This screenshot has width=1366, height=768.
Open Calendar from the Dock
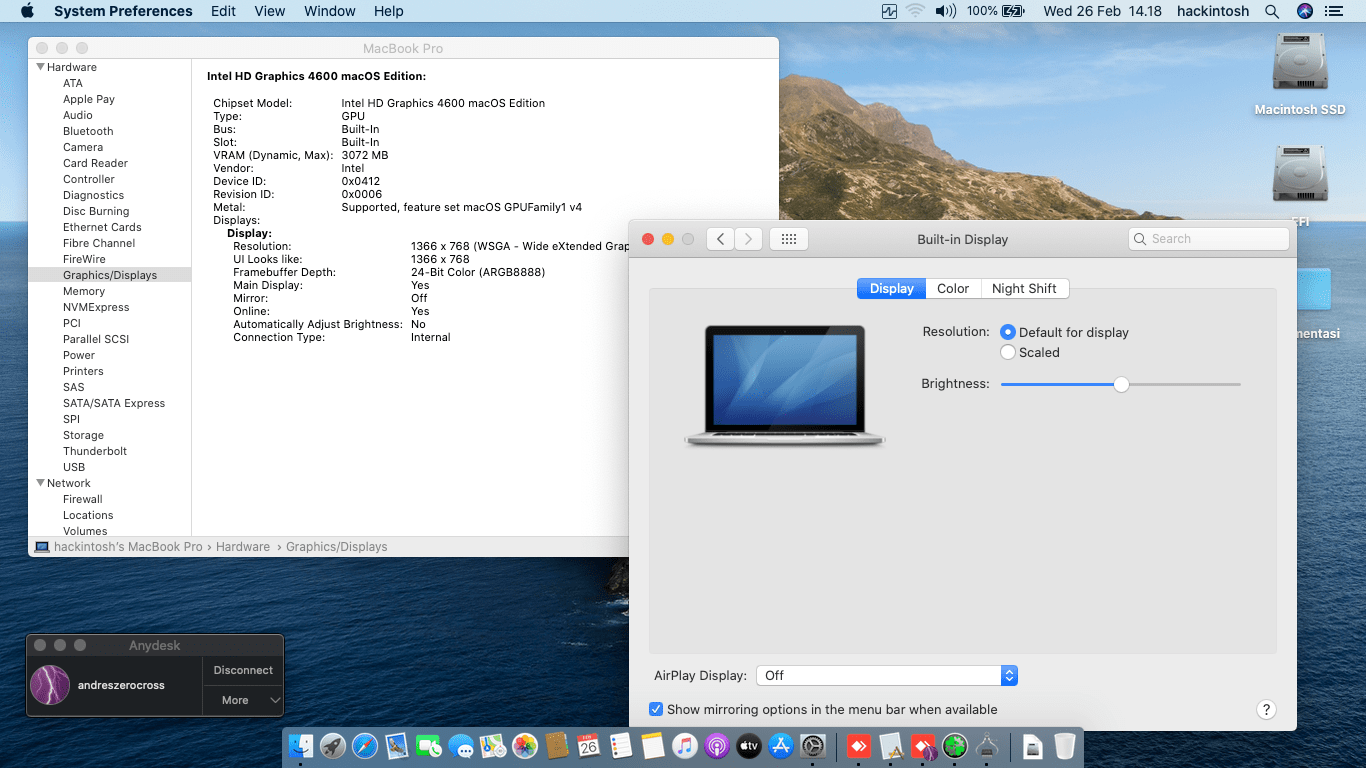[589, 746]
